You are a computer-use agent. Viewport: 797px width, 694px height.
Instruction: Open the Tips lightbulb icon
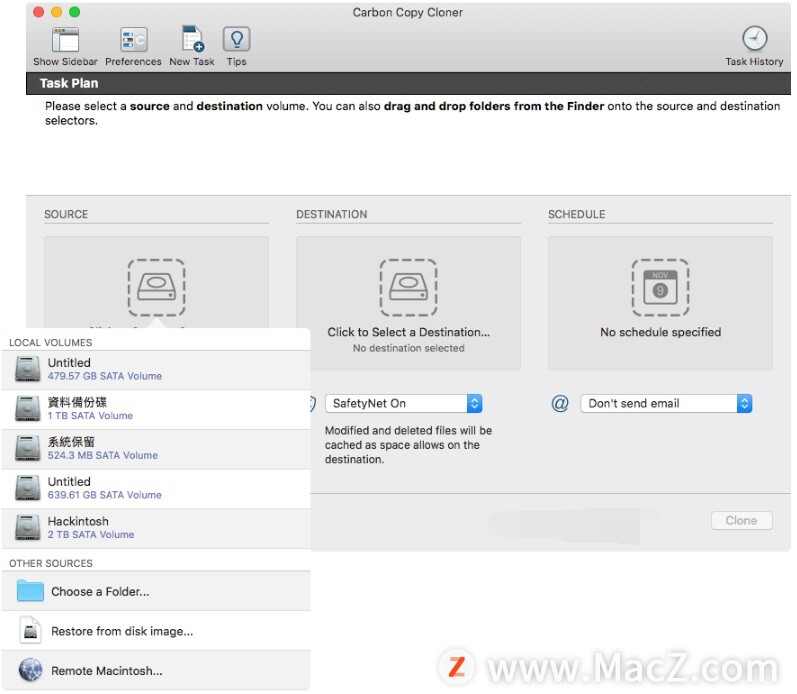(236, 39)
